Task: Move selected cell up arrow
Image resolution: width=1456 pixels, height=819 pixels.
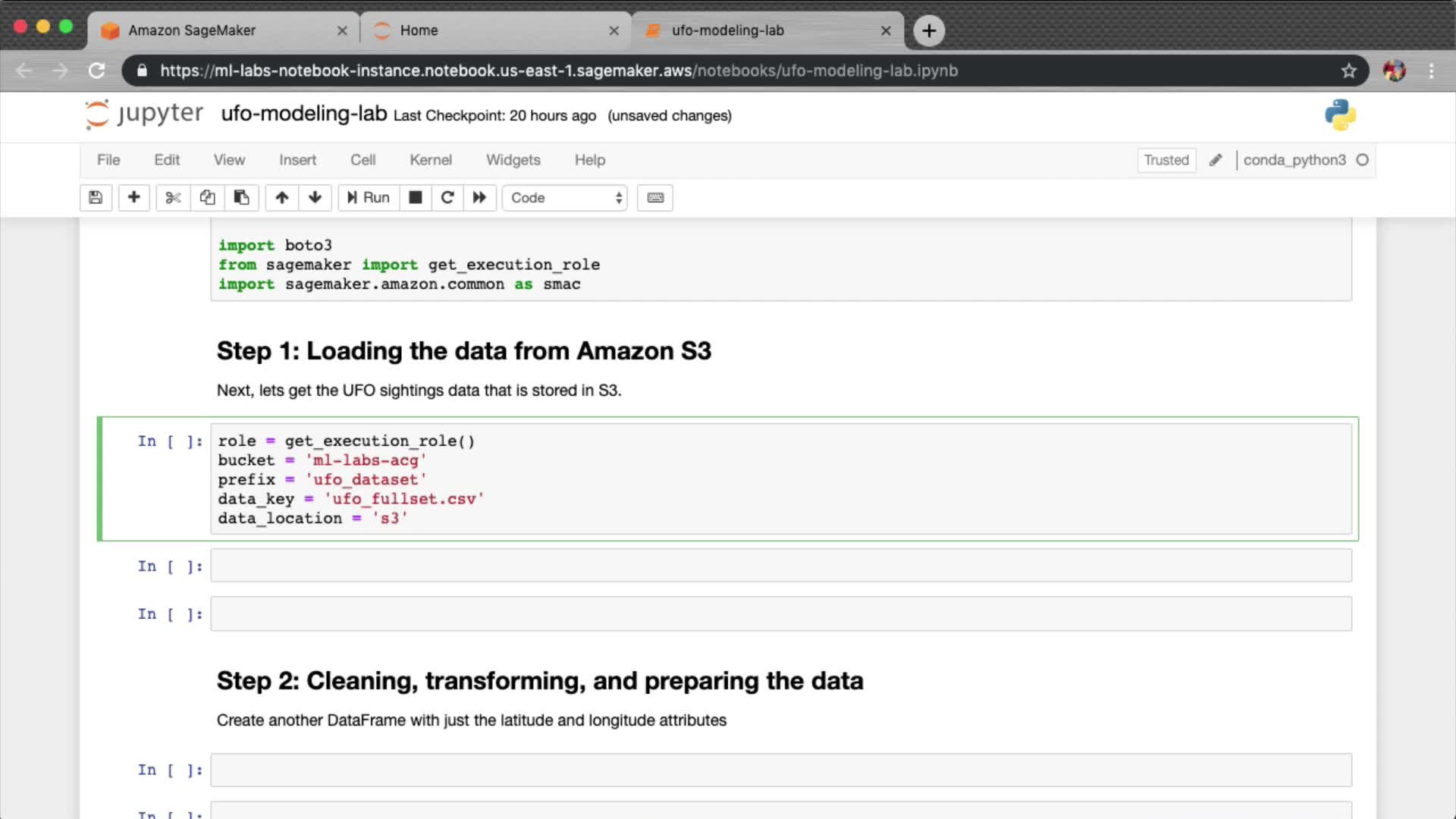Action: click(281, 198)
